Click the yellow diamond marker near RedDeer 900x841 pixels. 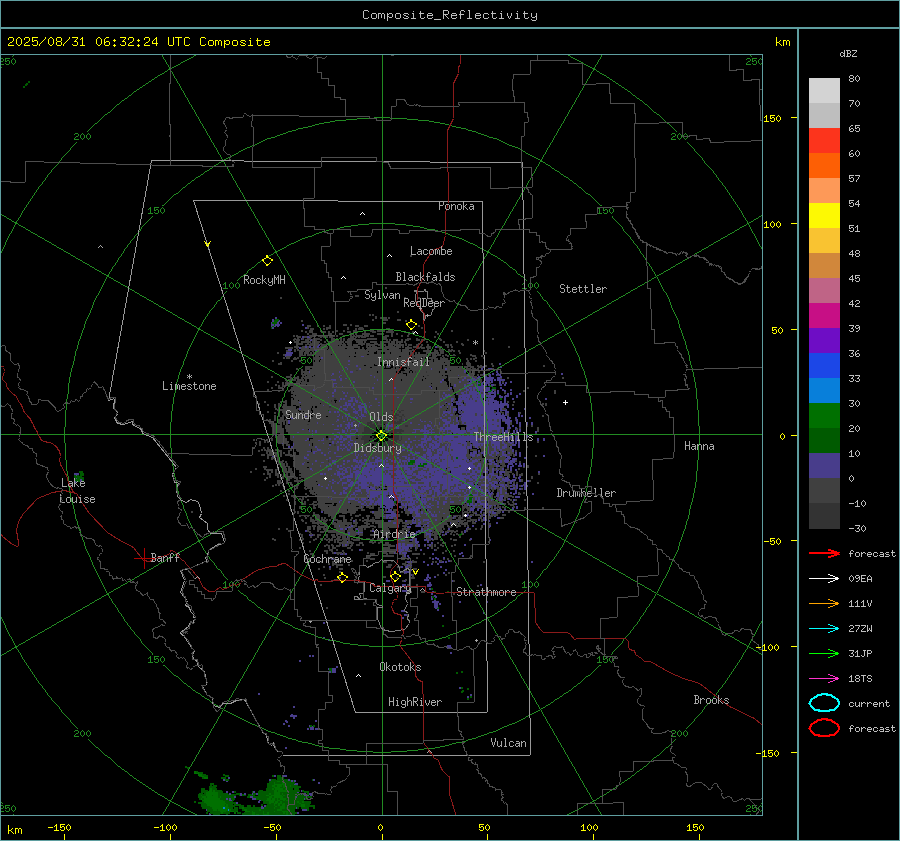pyautogui.click(x=411, y=325)
